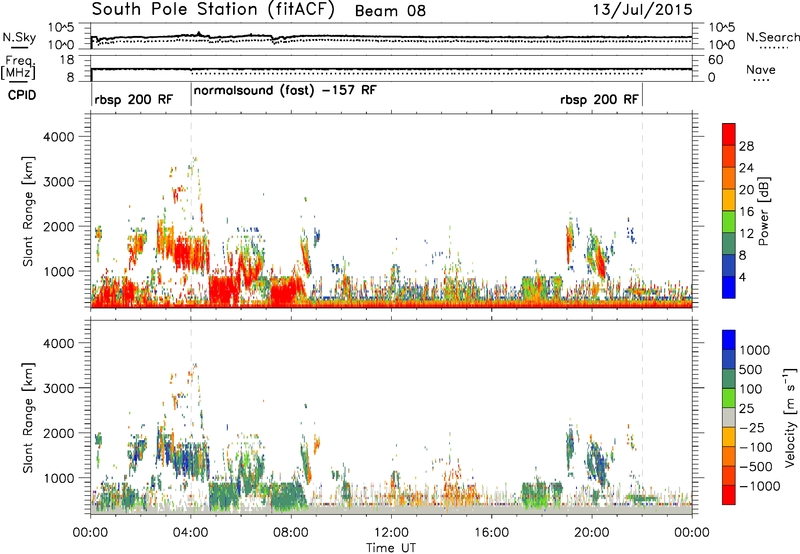Click the date '13/Jul/2015'

(x=642, y=10)
